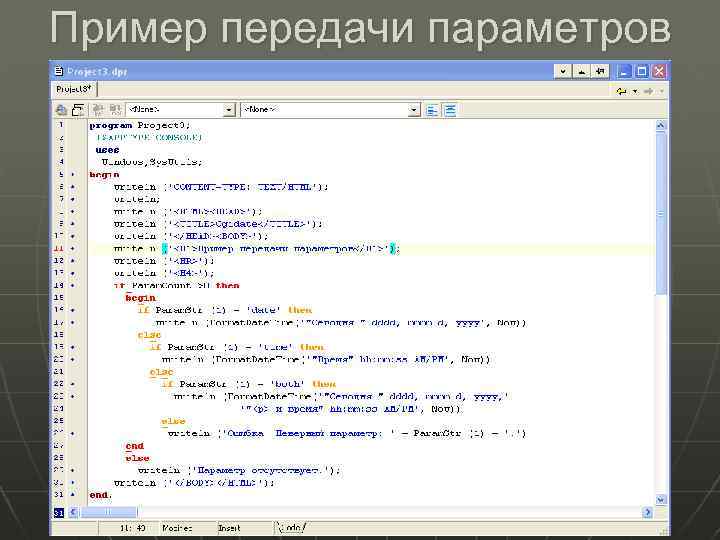Toggle breakpoint dot on final end. line
The width and height of the screenshot is (720, 540).
coord(73,495)
